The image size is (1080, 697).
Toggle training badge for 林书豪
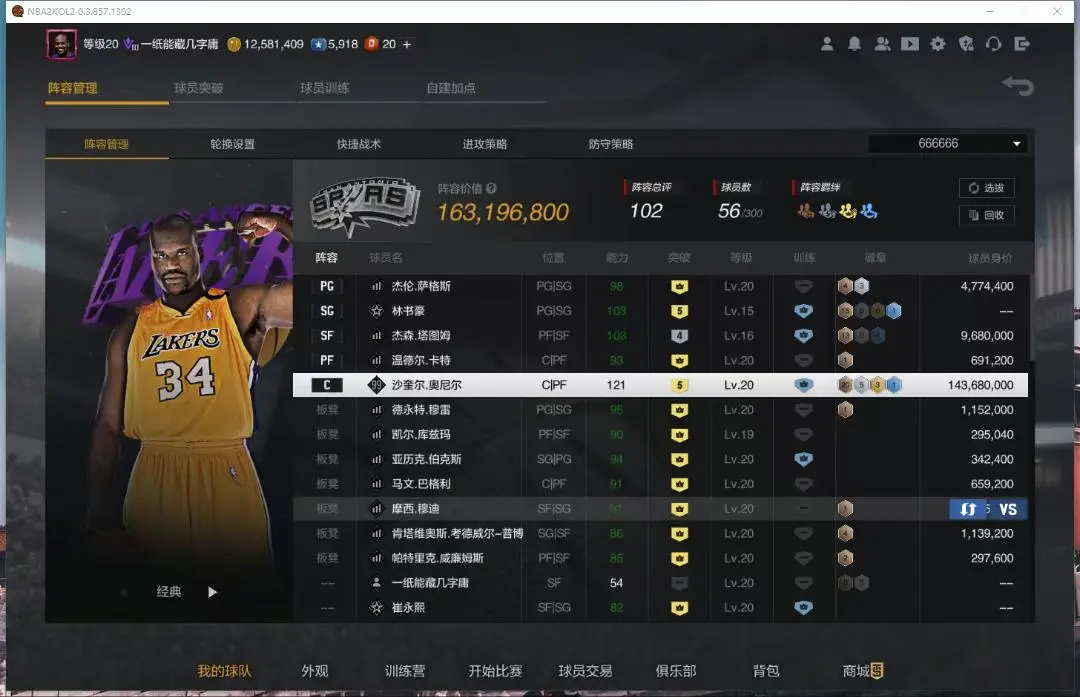pos(803,311)
